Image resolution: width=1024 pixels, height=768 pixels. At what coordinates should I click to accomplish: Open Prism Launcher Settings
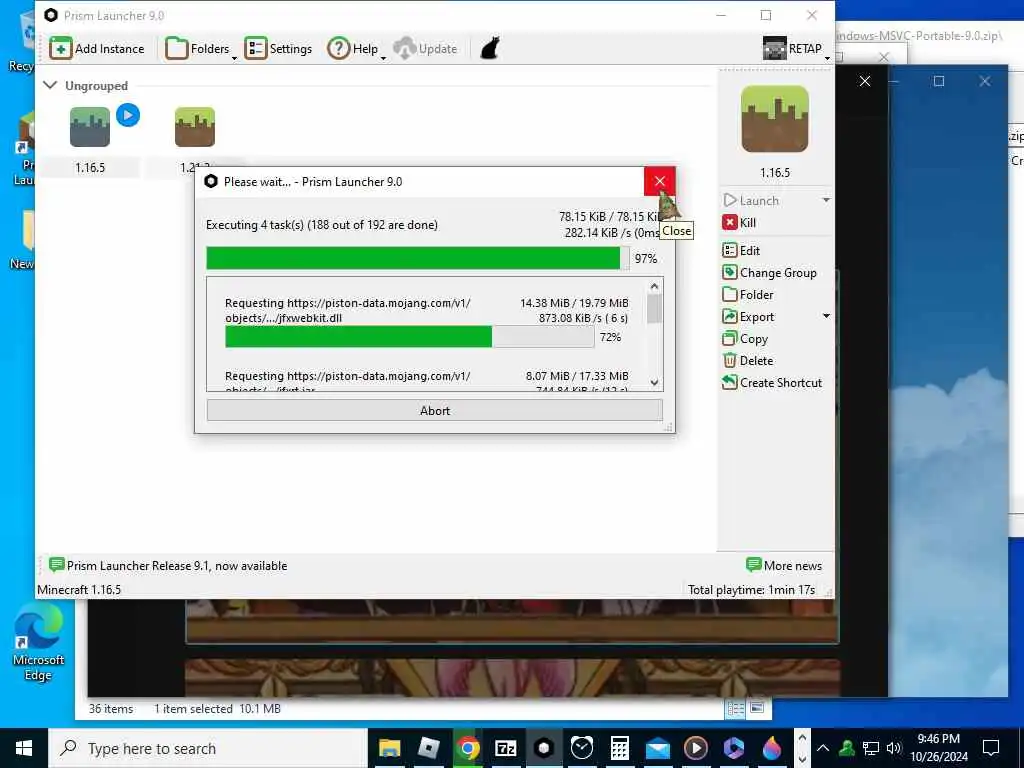(279, 48)
